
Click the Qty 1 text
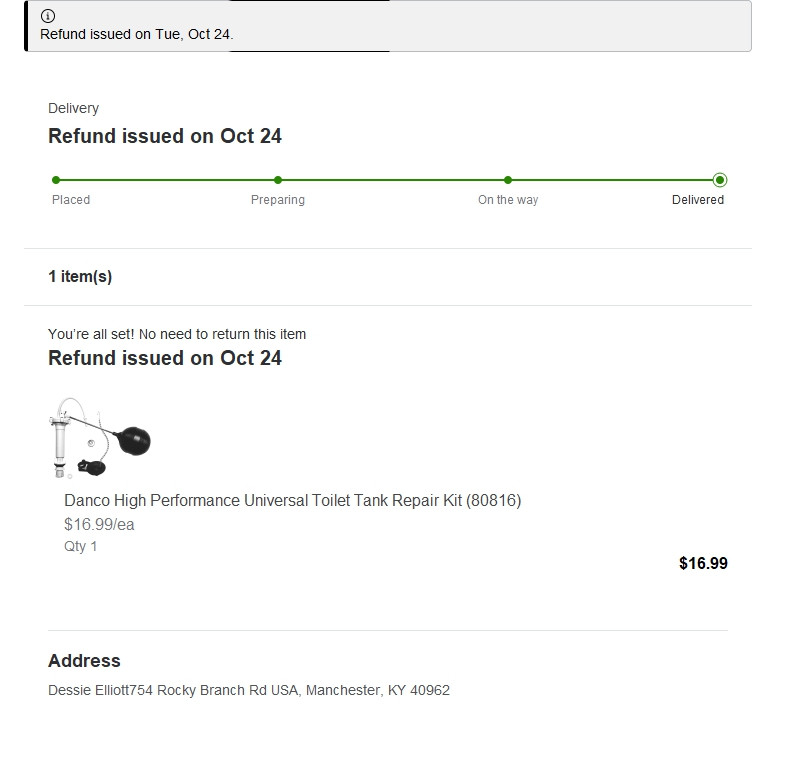coord(80,547)
